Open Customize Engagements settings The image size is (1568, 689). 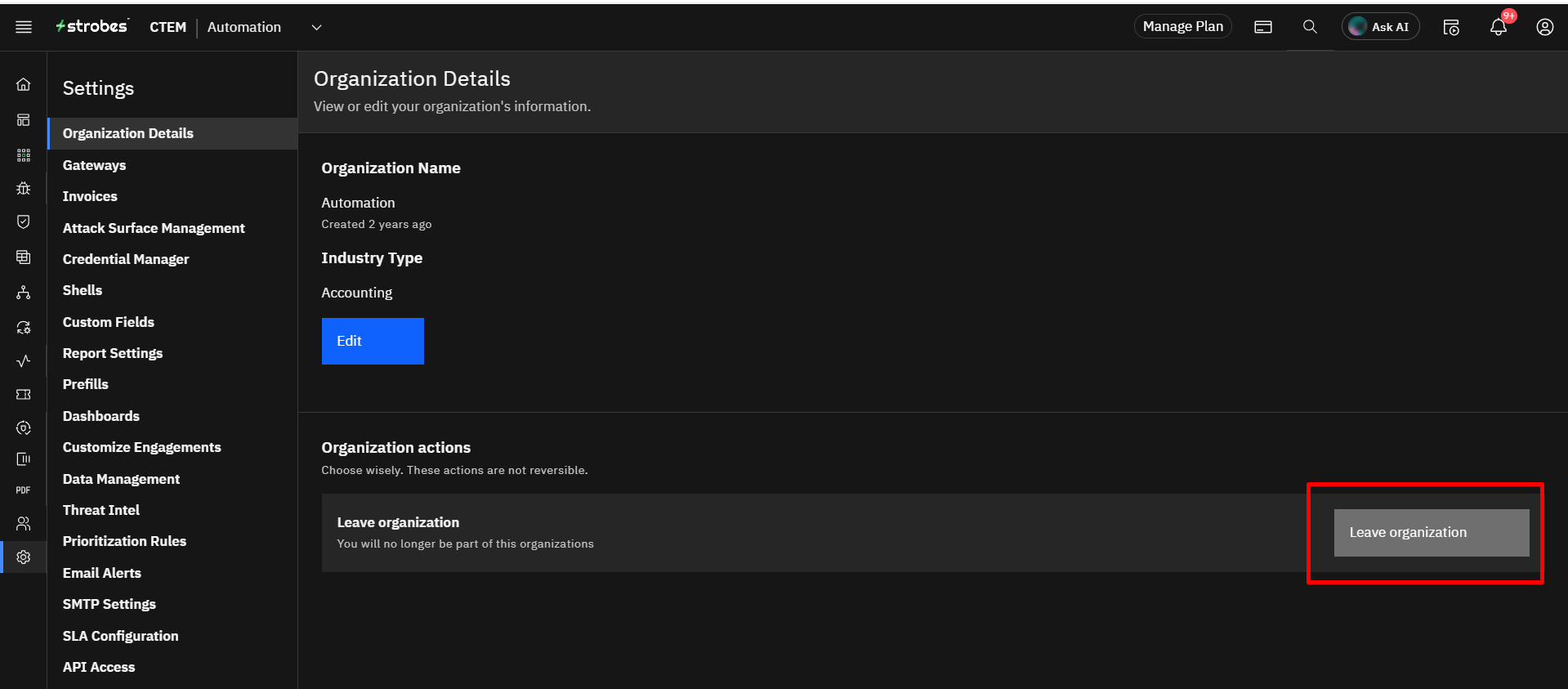coord(142,447)
